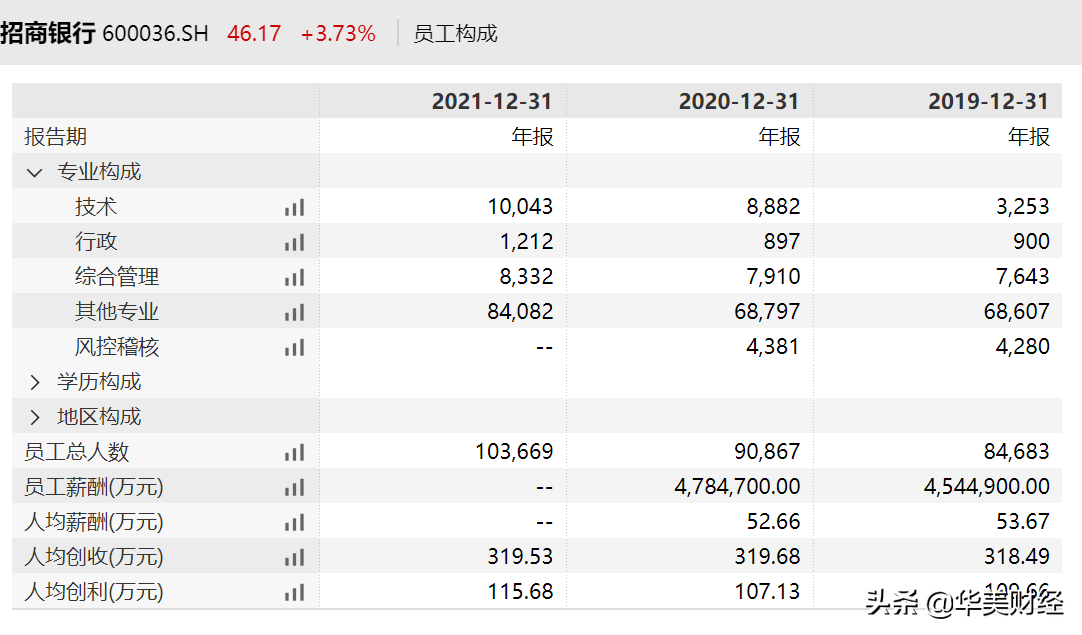
Task: Open chart icon for 技术 row
Action: coord(295,208)
